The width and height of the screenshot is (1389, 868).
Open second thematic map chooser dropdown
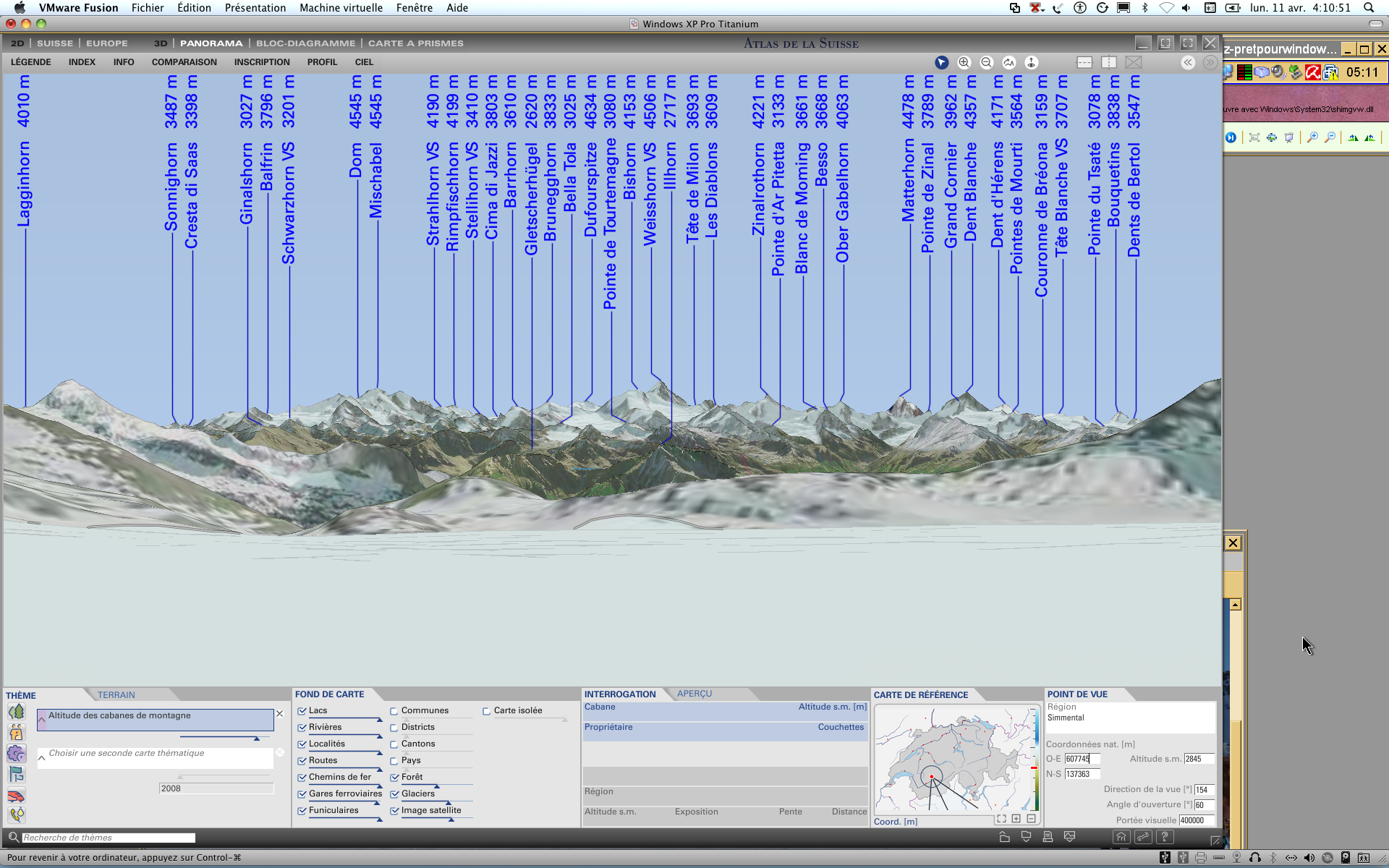click(x=42, y=757)
